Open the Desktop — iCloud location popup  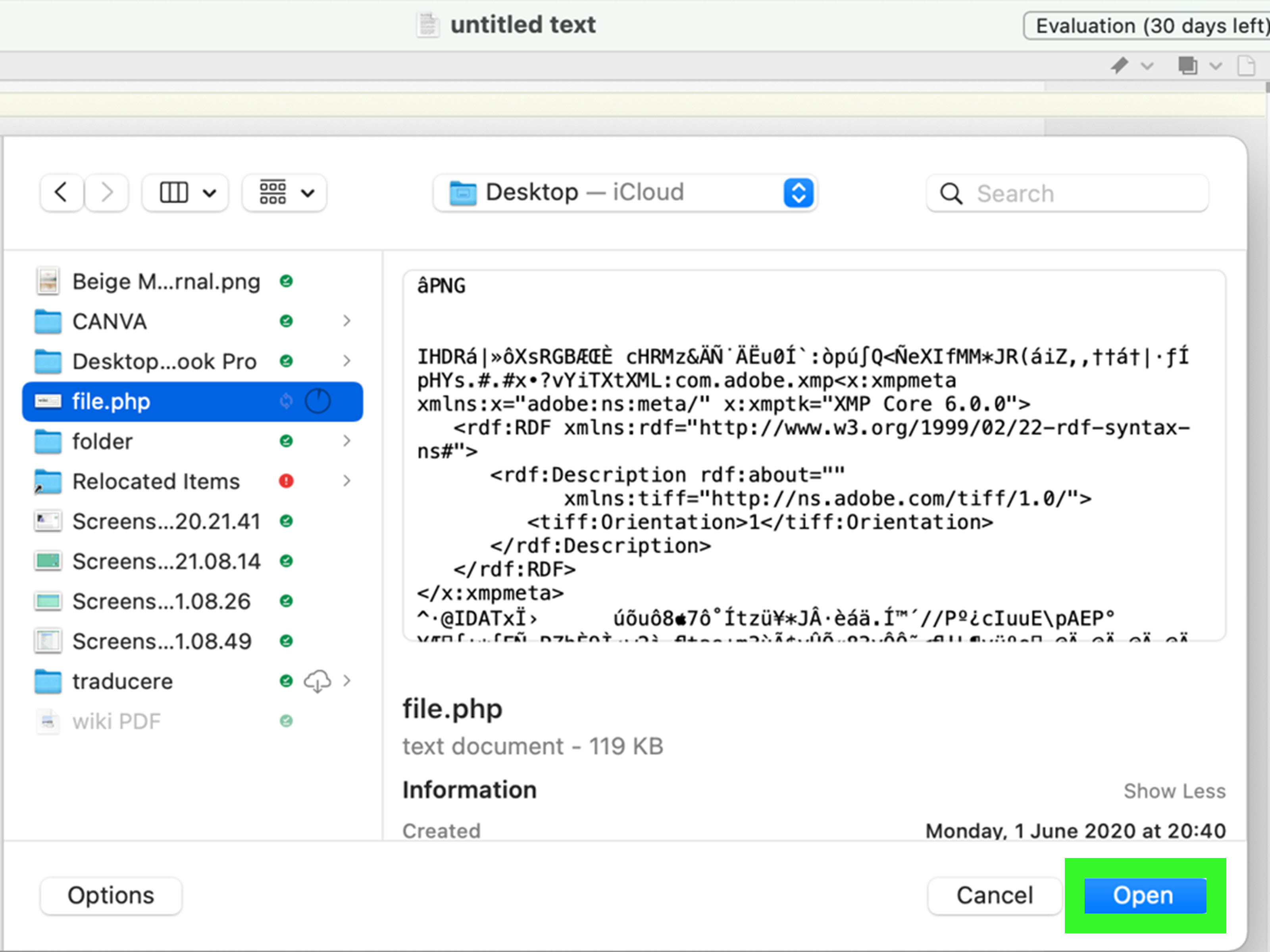[625, 193]
